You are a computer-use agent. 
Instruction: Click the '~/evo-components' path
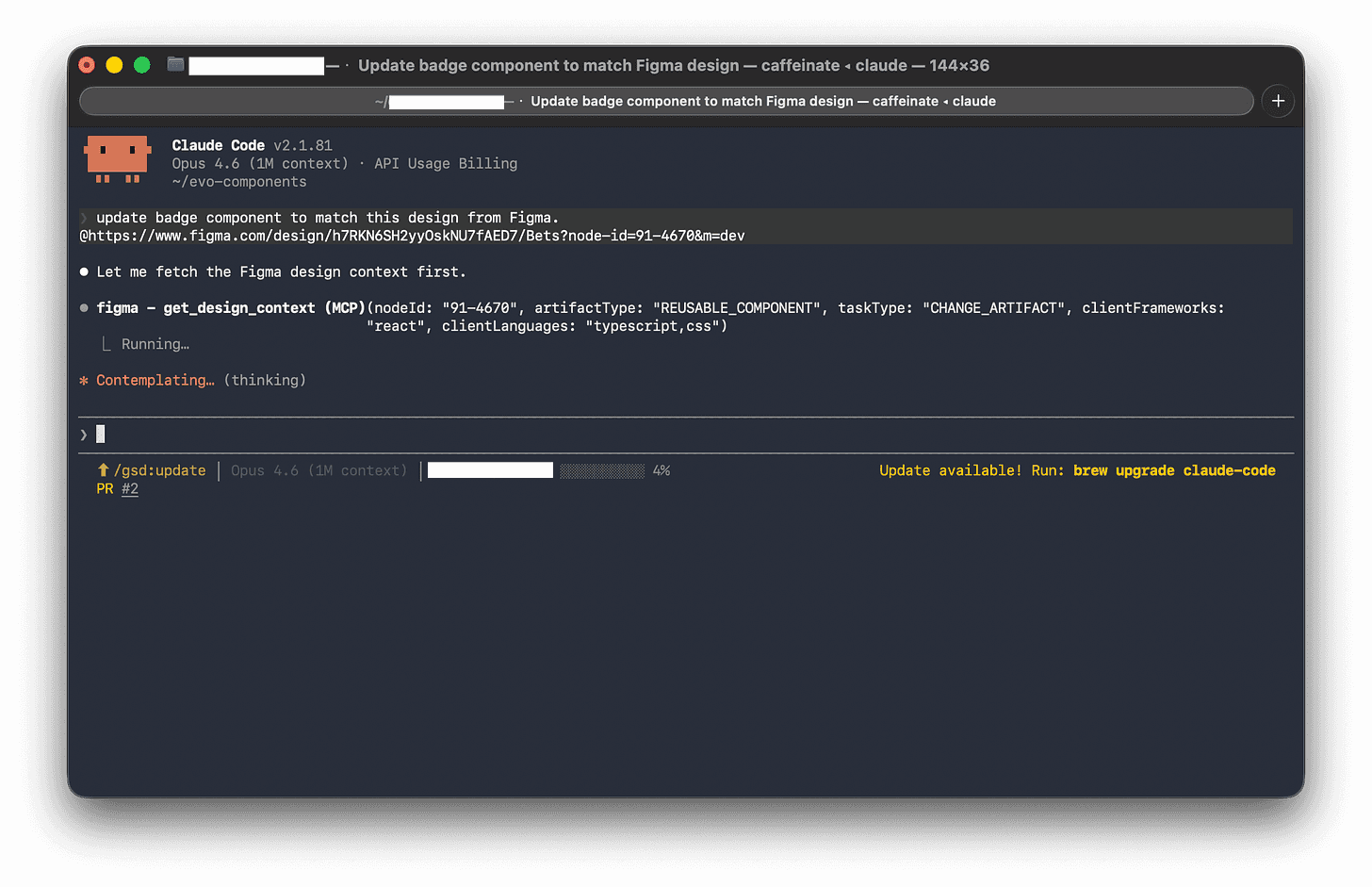pyautogui.click(x=239, y=182)
